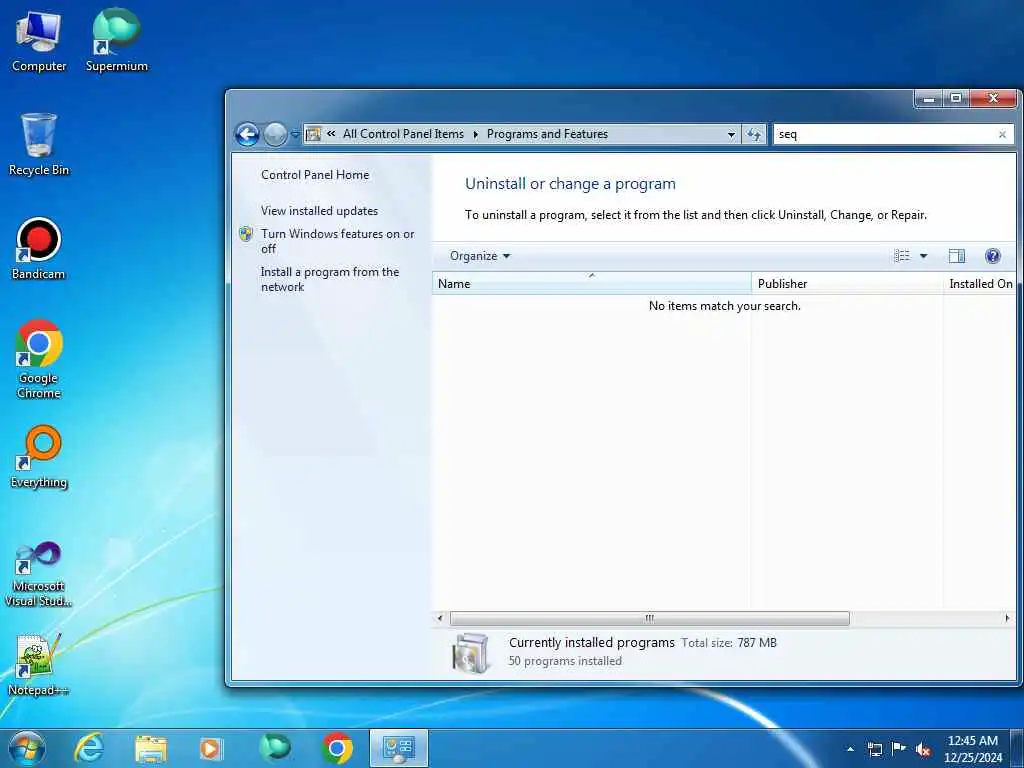Select the Computer desktop icon
The image size is (1024, 768).
(39, 42)
